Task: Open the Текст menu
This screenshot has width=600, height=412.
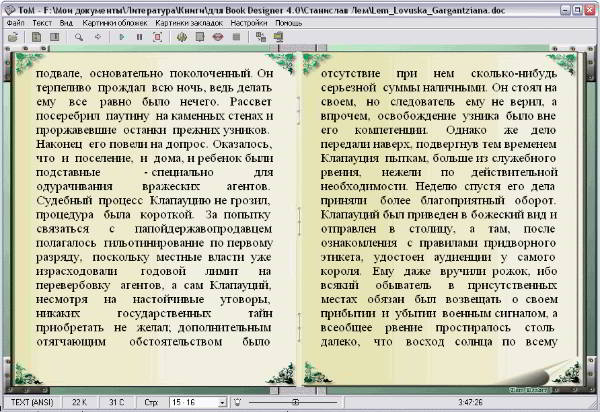Action: (42, 22)
